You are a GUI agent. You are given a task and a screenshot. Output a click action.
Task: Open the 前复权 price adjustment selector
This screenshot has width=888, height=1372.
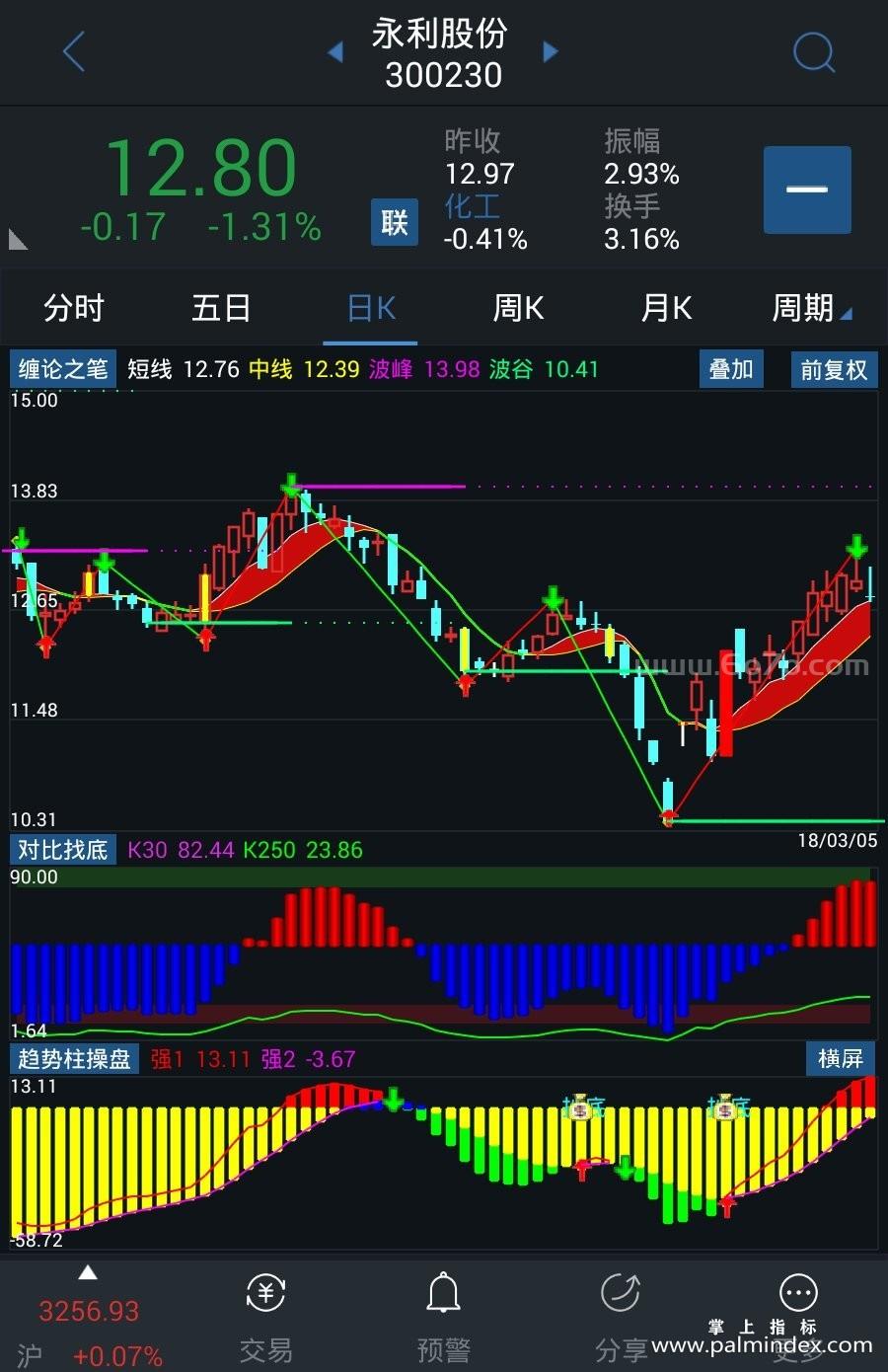tap(834, 369)
